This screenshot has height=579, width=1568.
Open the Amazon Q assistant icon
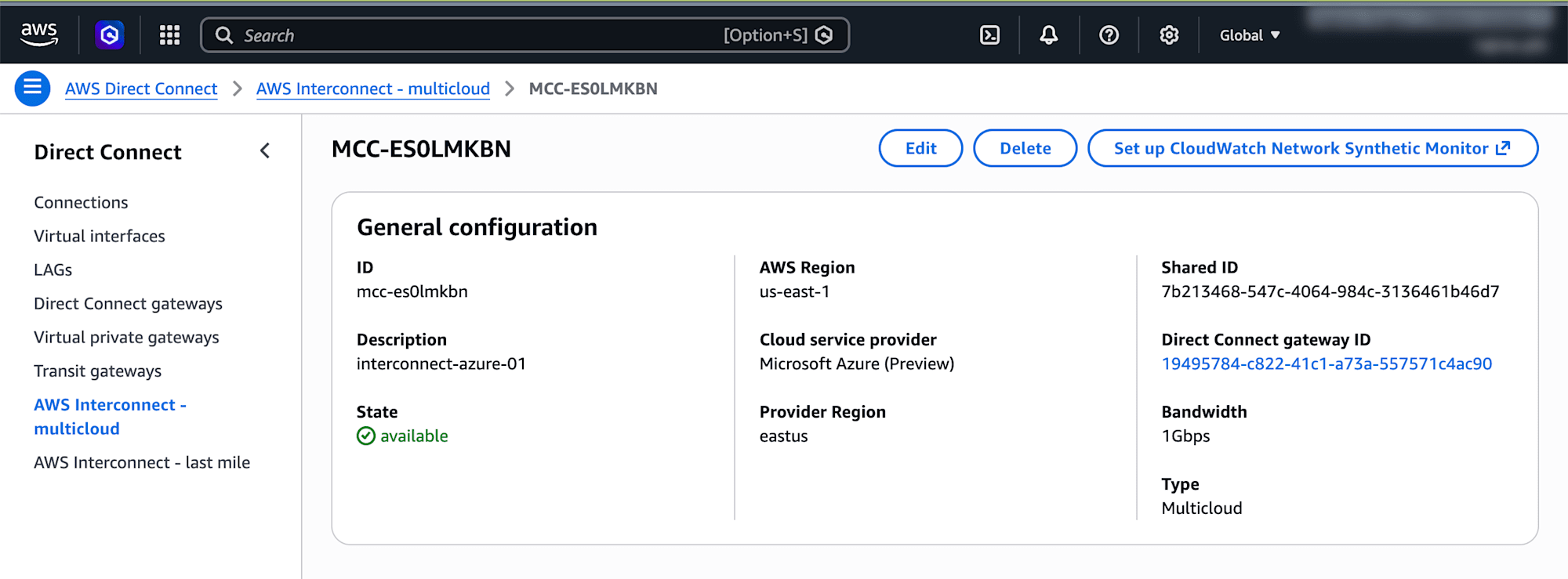click(x=110, y=35)
